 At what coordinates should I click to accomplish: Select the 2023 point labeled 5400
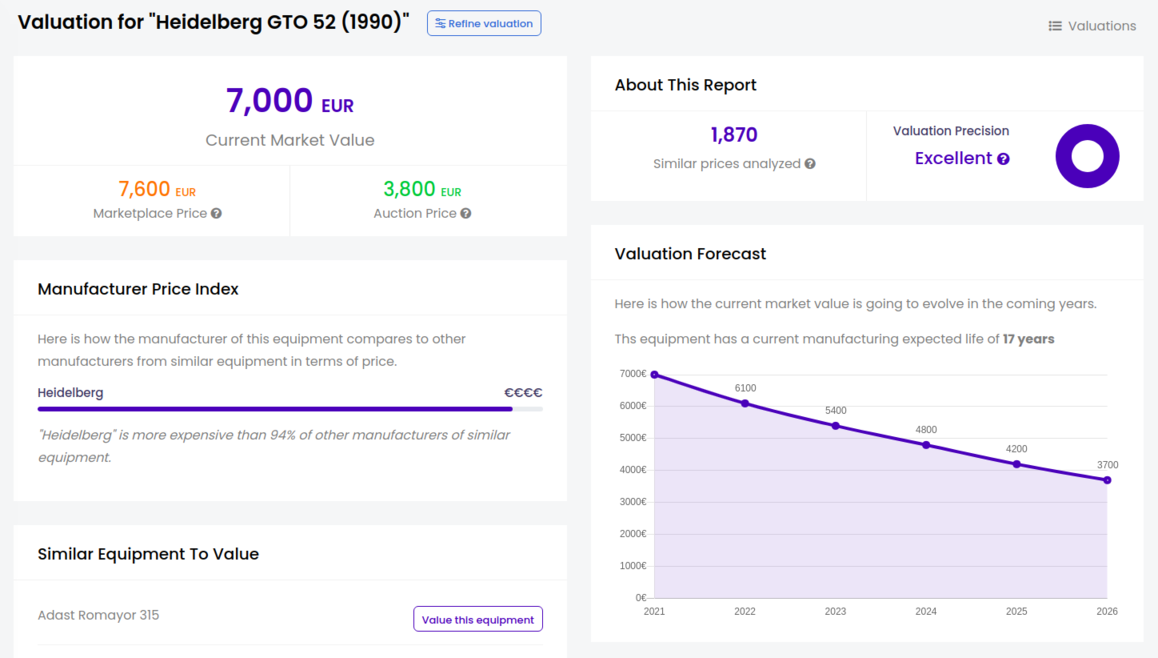(836, 426)
